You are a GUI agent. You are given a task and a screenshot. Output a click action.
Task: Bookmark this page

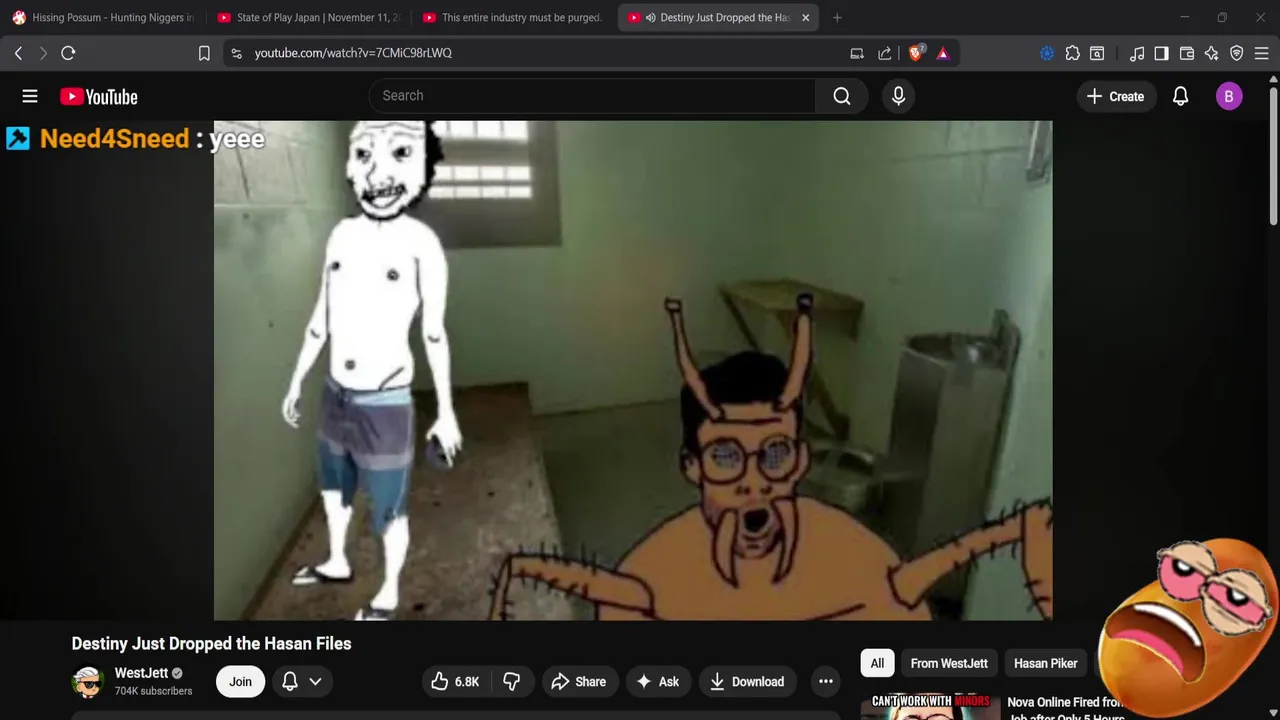[204, 53]
